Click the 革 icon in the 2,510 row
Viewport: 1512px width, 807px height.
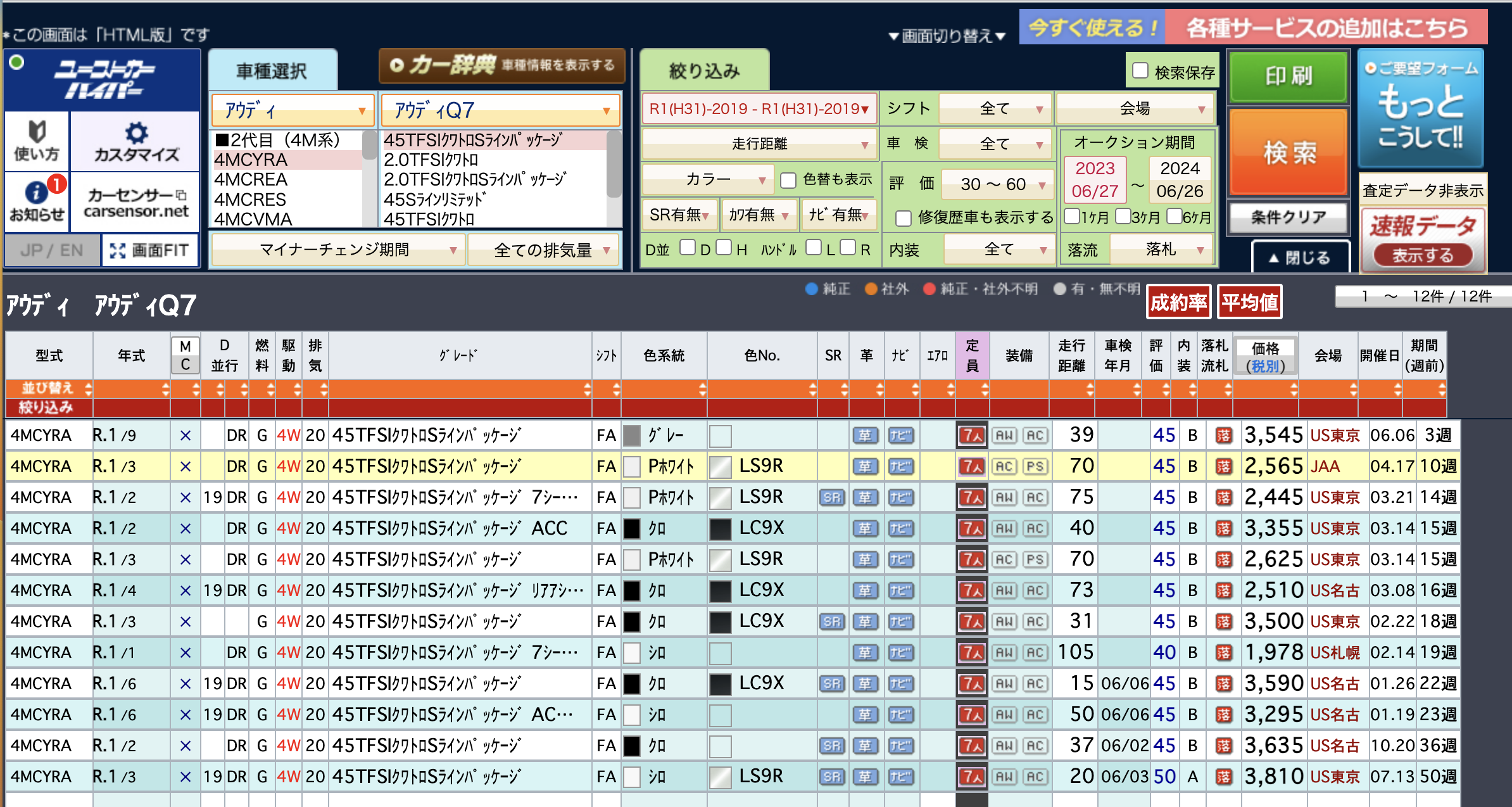(x=865, y=590)
